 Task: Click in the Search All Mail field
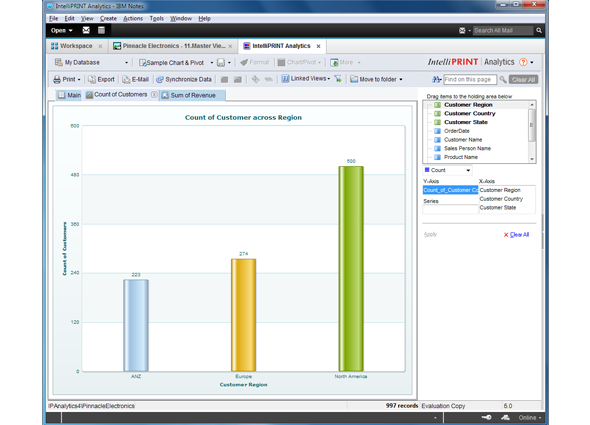[503, 30]
